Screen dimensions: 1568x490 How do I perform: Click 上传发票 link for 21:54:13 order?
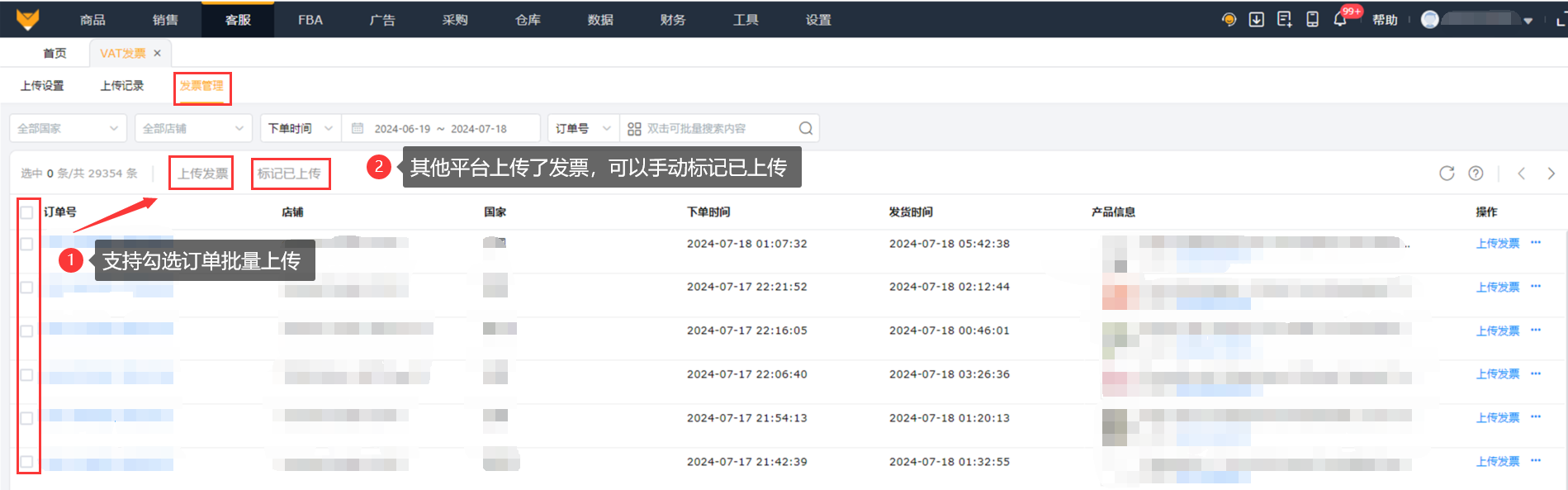(1498, 417)
